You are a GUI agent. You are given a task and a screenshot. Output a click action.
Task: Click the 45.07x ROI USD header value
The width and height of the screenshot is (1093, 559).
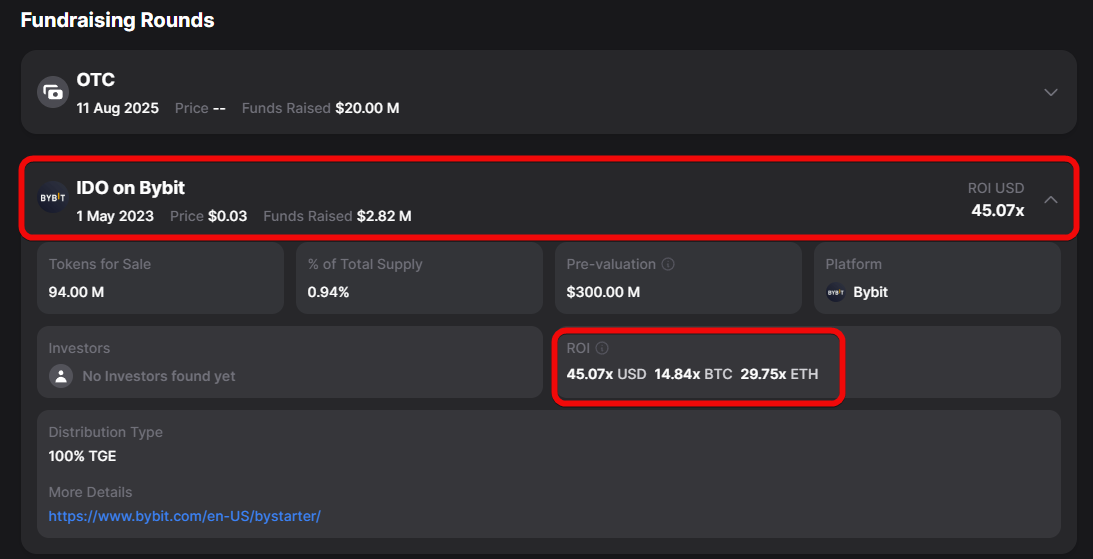click(997, 210)
